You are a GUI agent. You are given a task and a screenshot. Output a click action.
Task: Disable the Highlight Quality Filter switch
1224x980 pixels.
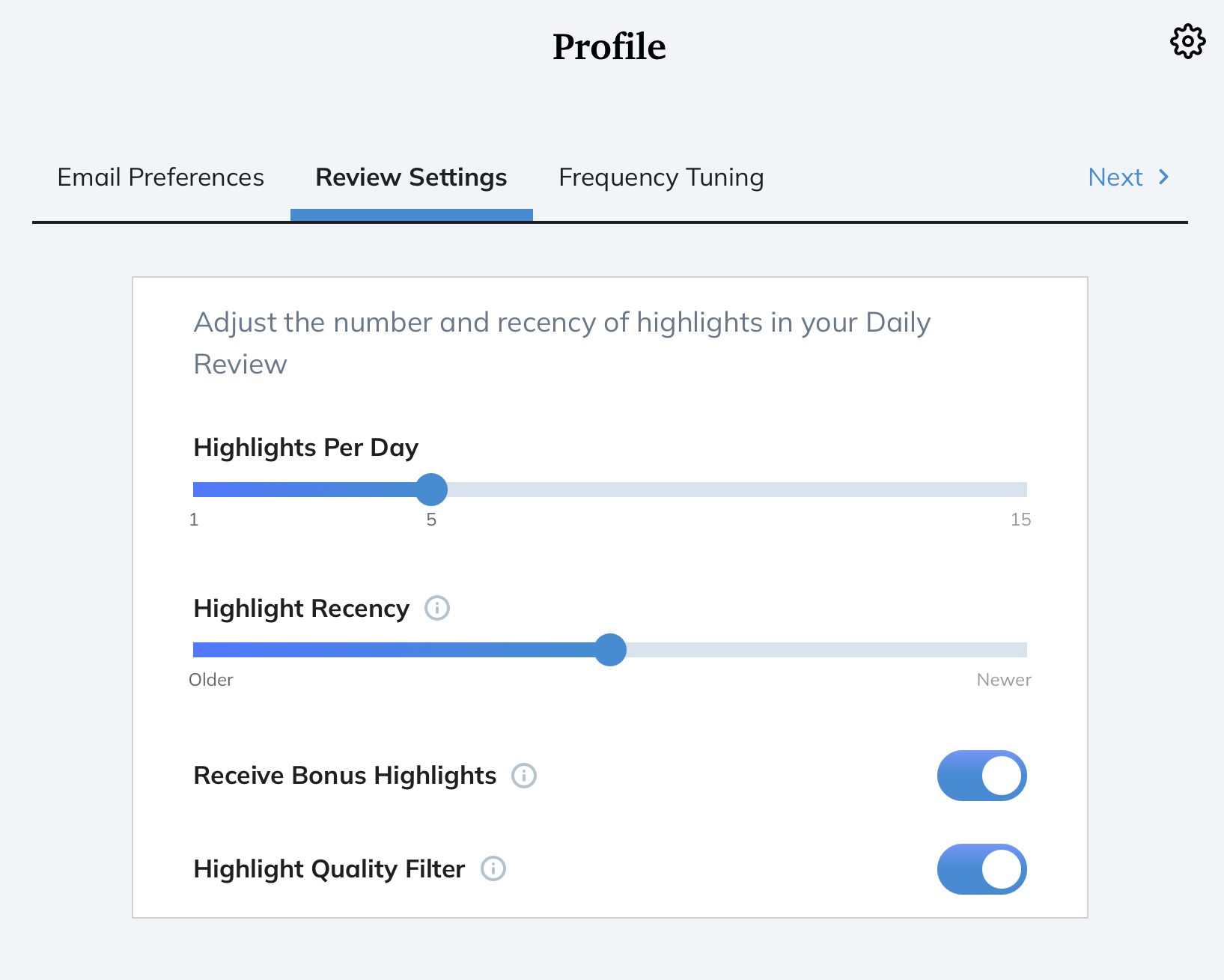981,869
